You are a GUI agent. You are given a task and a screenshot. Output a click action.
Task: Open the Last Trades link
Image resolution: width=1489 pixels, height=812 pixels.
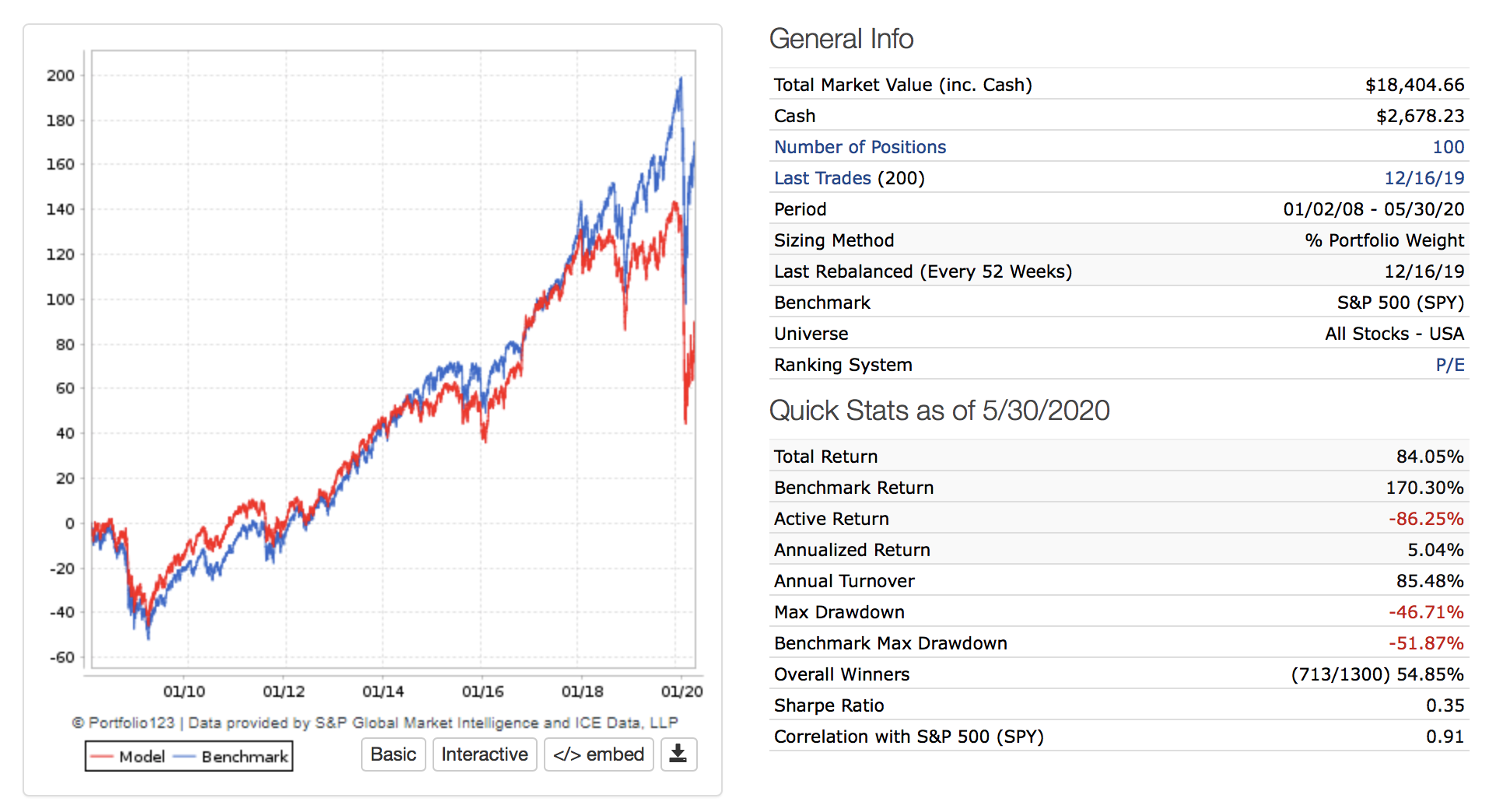[x=822, y=178]
